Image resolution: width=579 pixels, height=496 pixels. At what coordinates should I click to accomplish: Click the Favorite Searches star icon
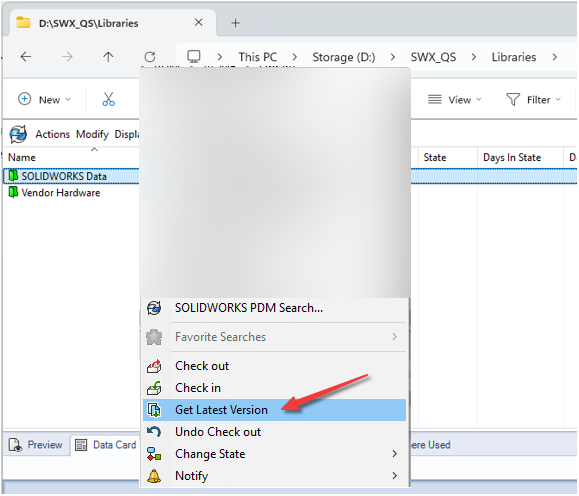point(154,337)
